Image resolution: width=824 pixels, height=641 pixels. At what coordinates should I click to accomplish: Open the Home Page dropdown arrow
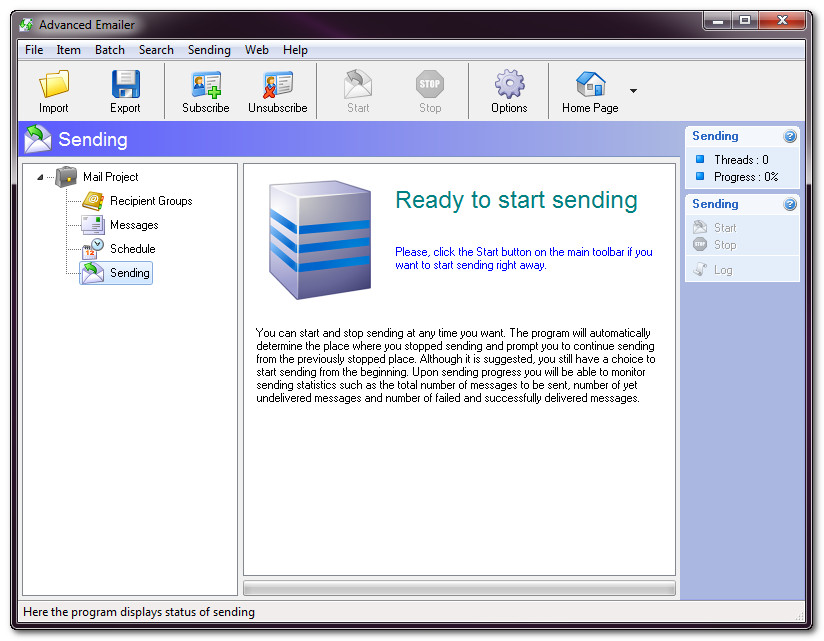[x=633, y=91]
